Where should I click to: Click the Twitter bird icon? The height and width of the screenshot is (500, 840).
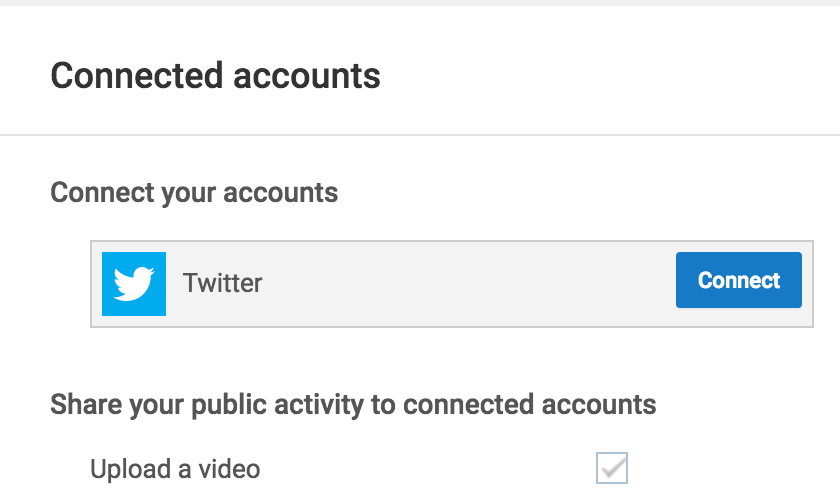click(x=134, y=284)
